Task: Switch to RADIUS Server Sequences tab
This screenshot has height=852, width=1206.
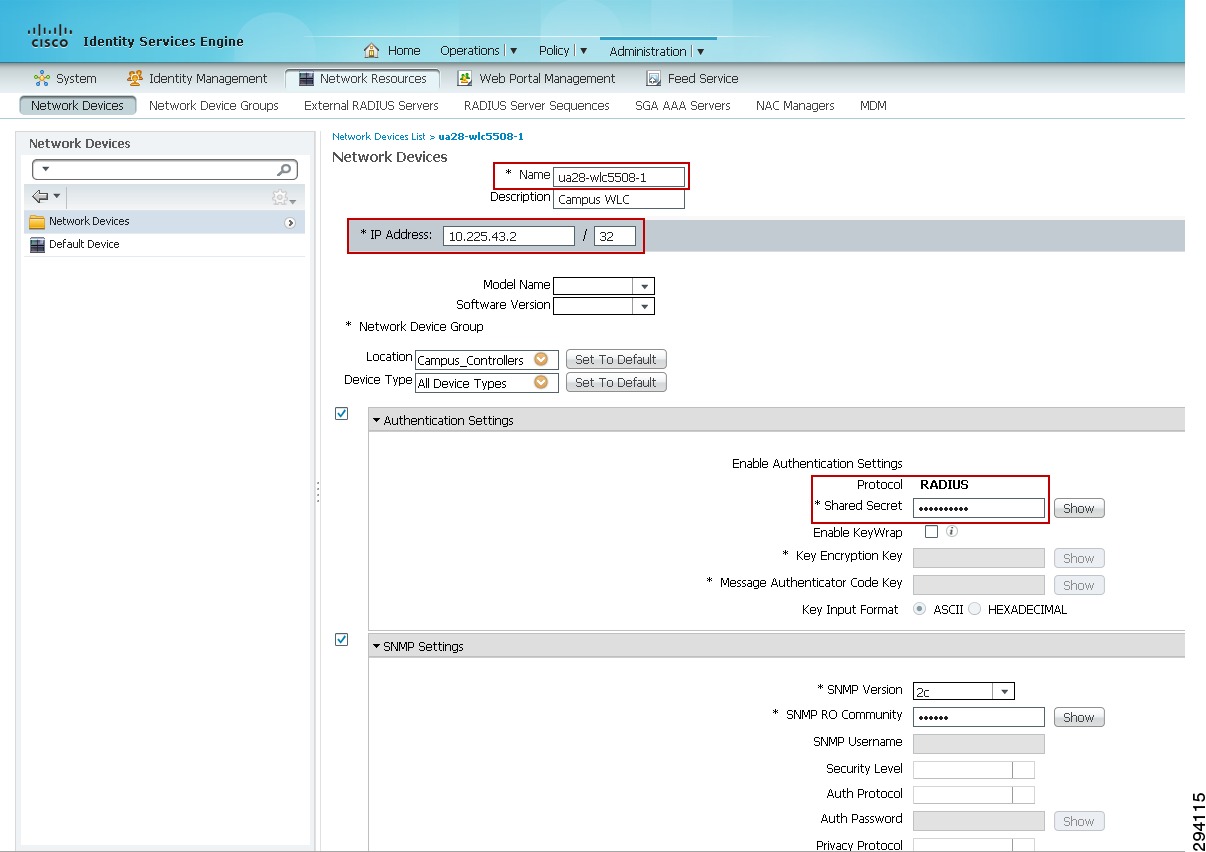Action: [x=536, y=105]
